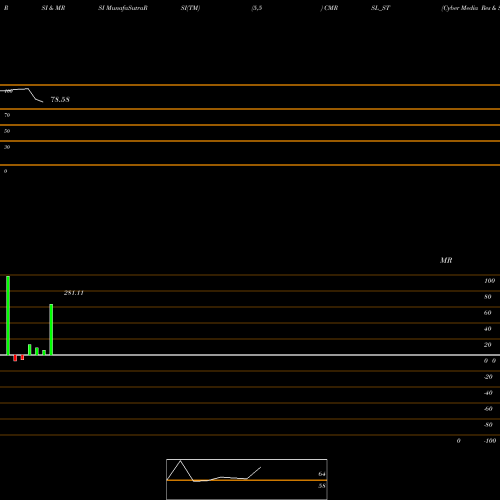
Task: Click the tallest green bar at far left
Action: pyautogui.click(x=8, y=315)
